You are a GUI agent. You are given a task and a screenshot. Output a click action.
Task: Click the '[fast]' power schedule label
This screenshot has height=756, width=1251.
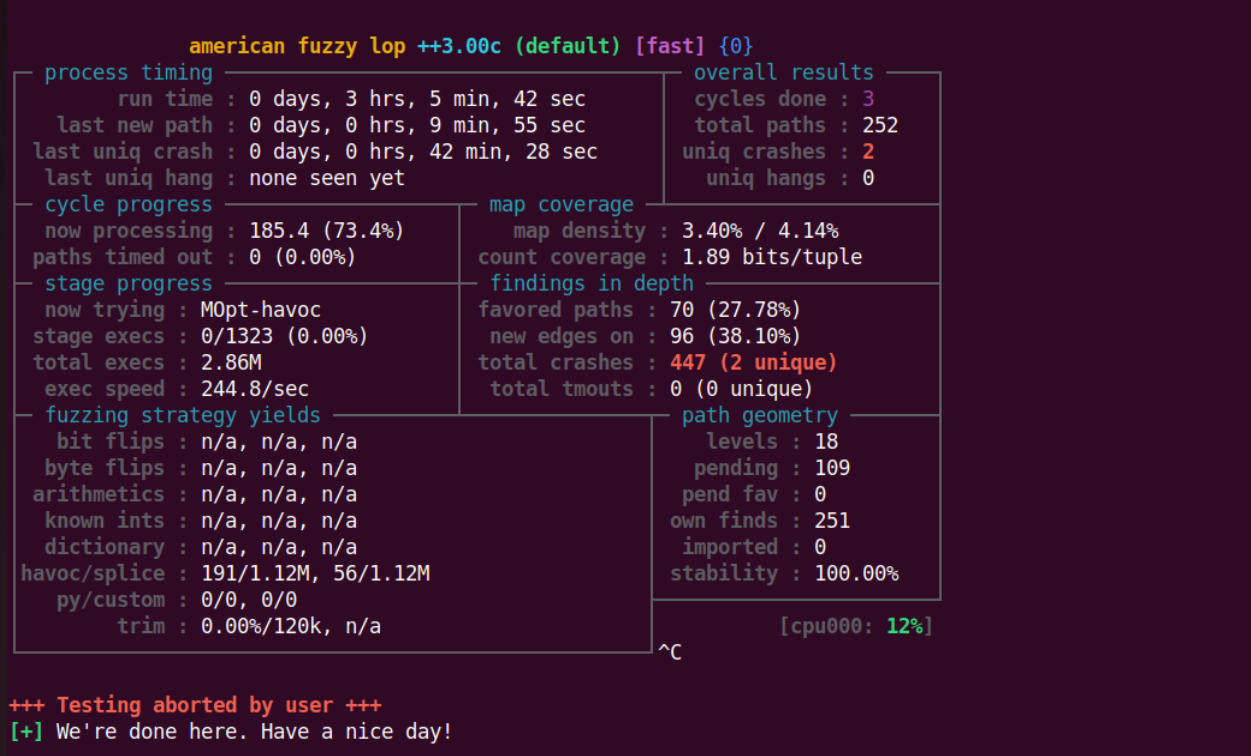(670, 46)
